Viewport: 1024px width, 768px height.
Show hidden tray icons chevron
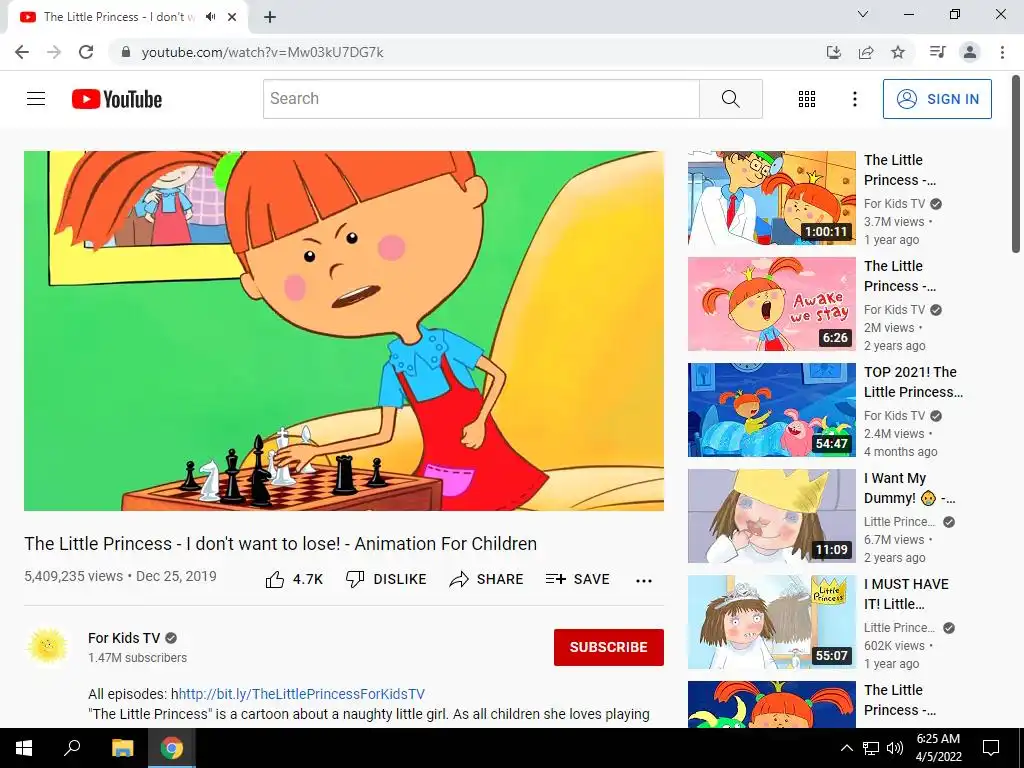pos(846,748)
